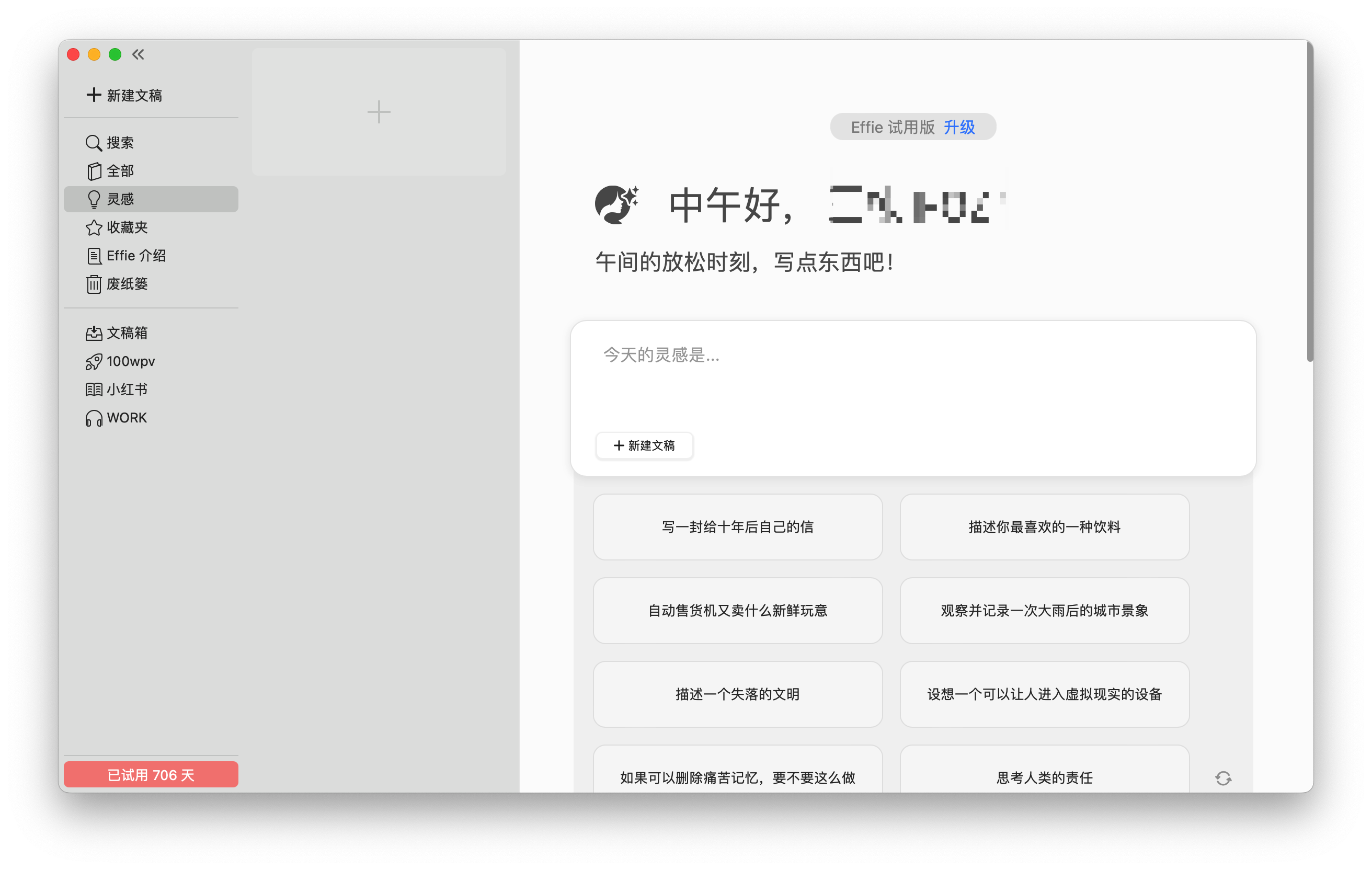This screenshot has width=1372, height=870.
Task: Select the 小红书 book folder
Action: 94,390
